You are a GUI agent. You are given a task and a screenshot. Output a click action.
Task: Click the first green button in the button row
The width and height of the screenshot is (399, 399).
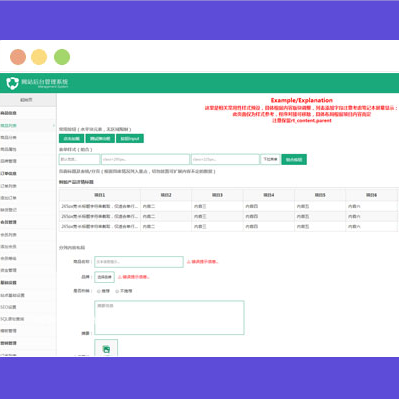71,138
